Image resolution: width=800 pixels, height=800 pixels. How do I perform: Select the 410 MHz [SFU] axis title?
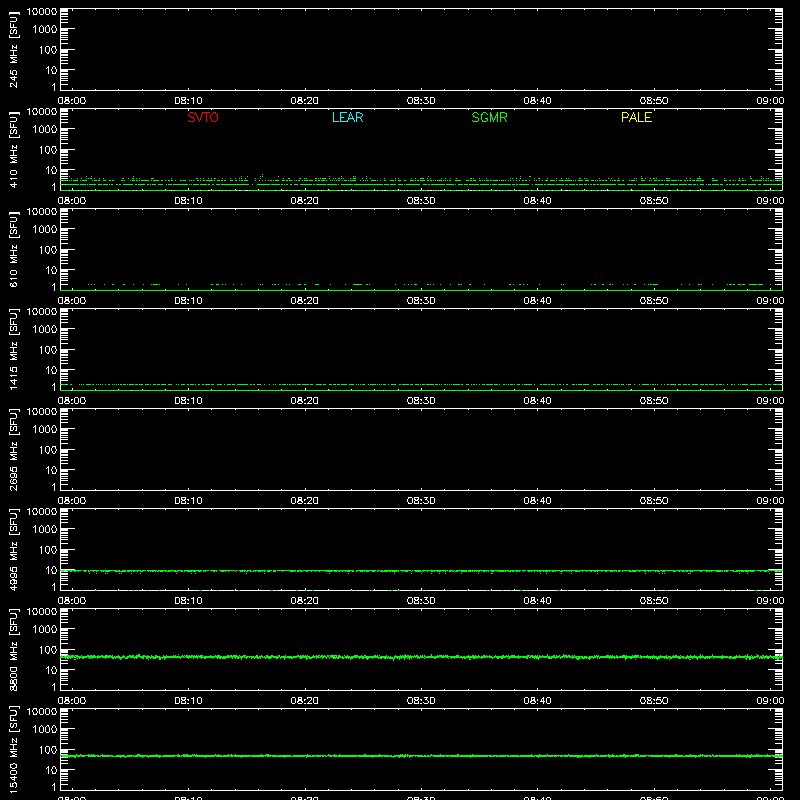[13, 150]
